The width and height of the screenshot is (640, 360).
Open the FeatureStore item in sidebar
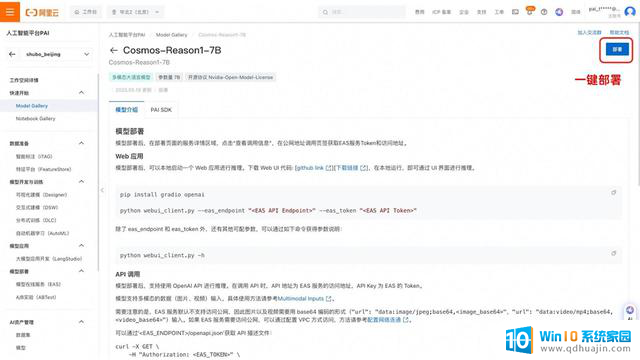[43, 169]
